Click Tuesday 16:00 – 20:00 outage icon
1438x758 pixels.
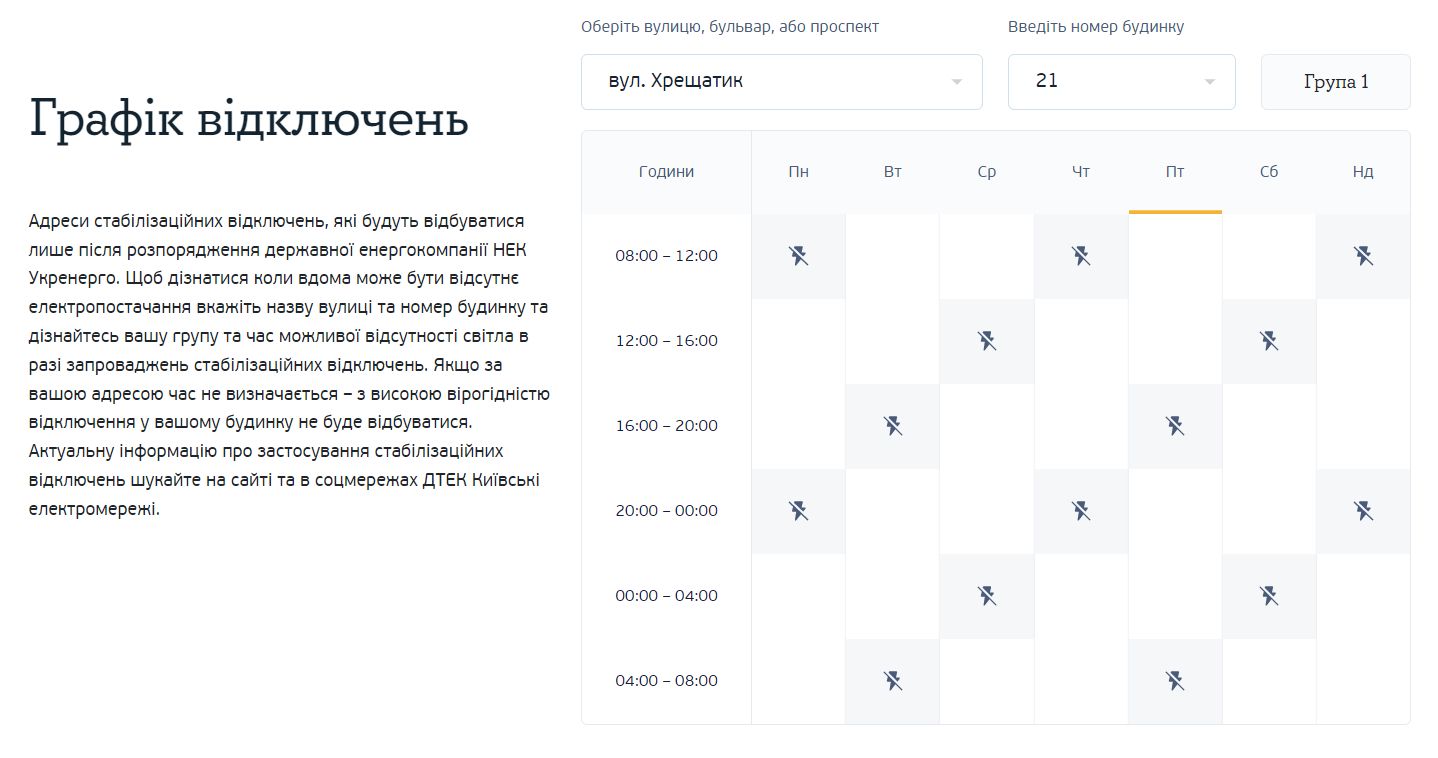893,426
